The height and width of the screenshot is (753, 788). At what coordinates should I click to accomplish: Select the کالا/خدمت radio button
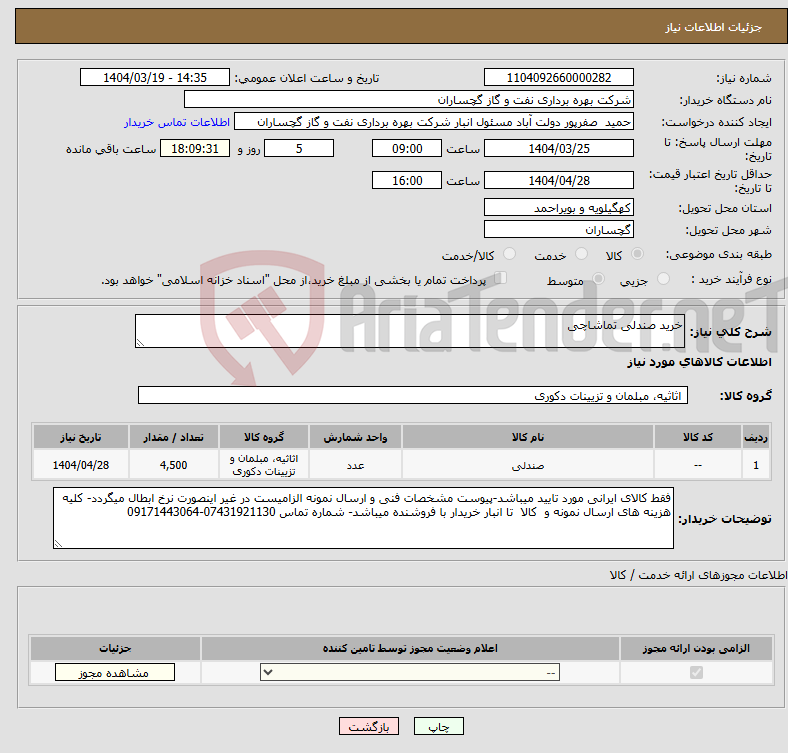click(x=509, y=254)
